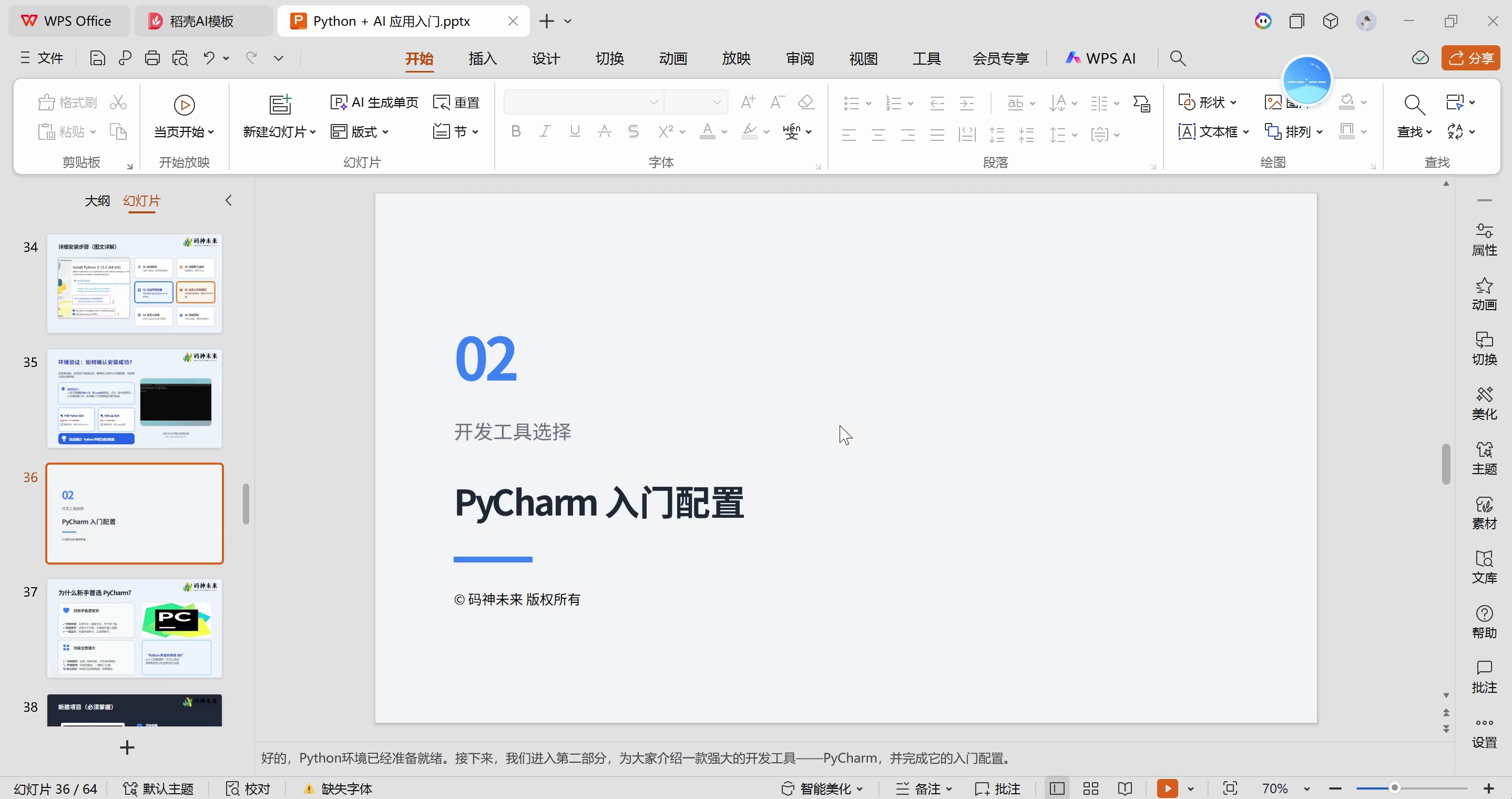This screenshot has height=799, width=1512.
Task: Toggle Strikethrough S formatting
Action: pos(633,131)
